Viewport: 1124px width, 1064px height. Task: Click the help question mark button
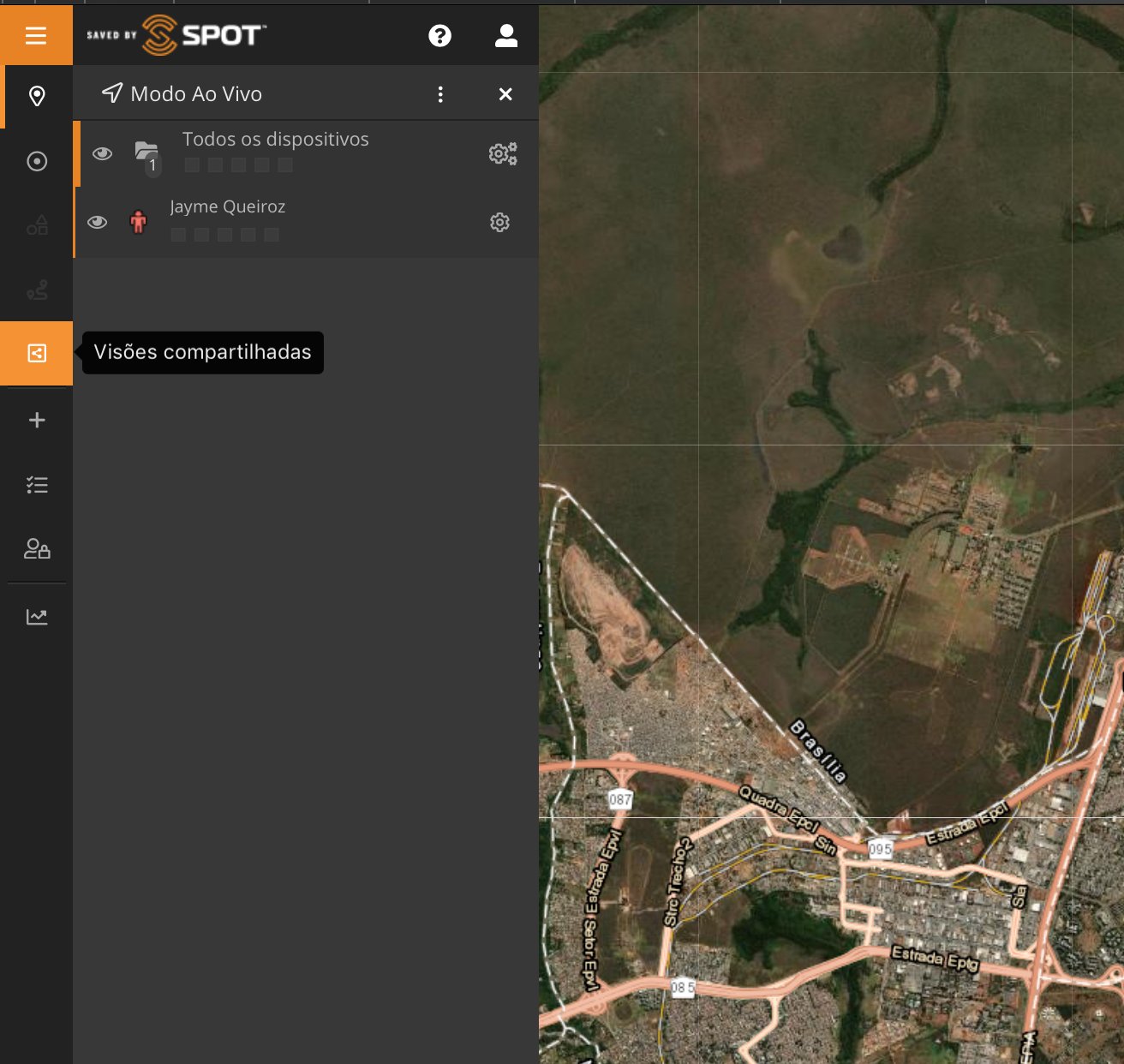tap(439, 35)
